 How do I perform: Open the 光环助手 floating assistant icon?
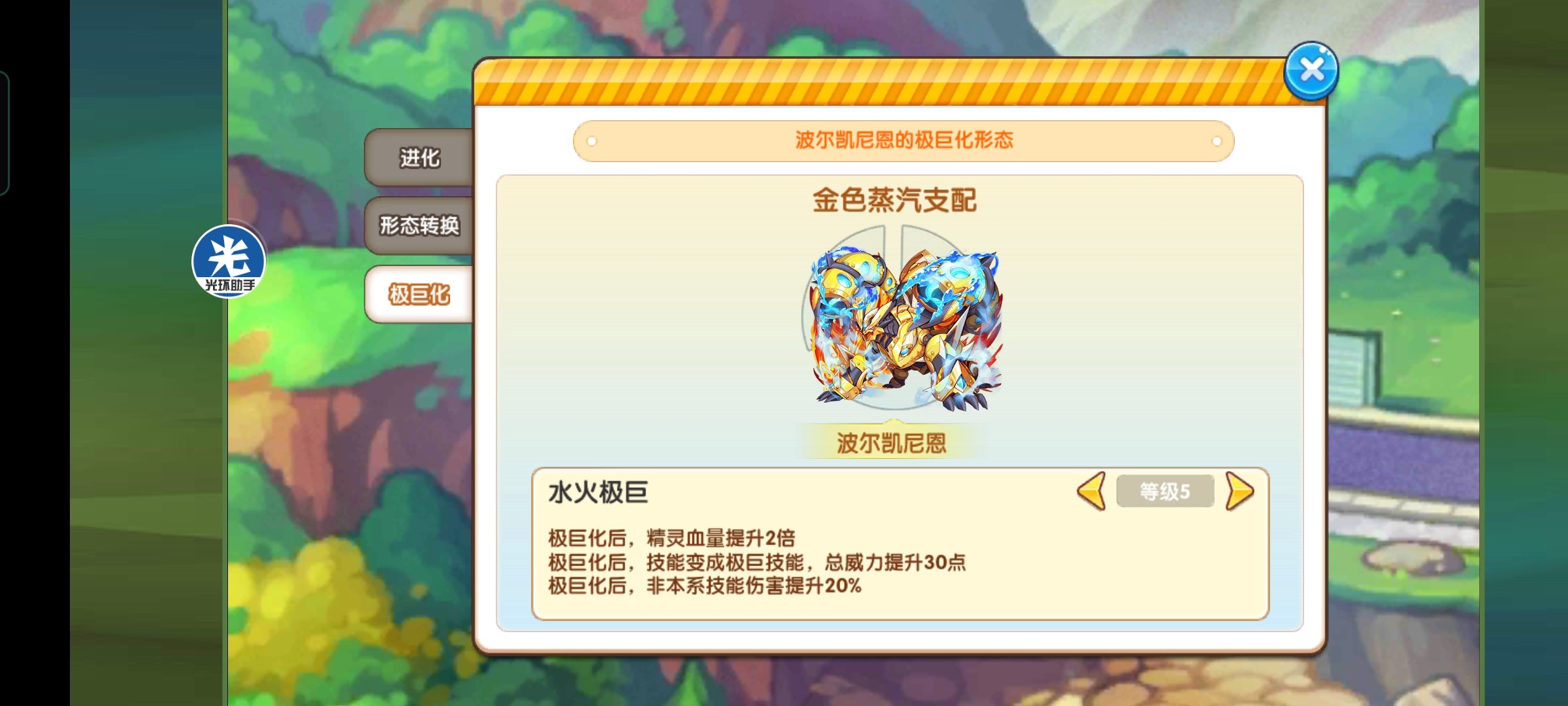coord(229,261)
